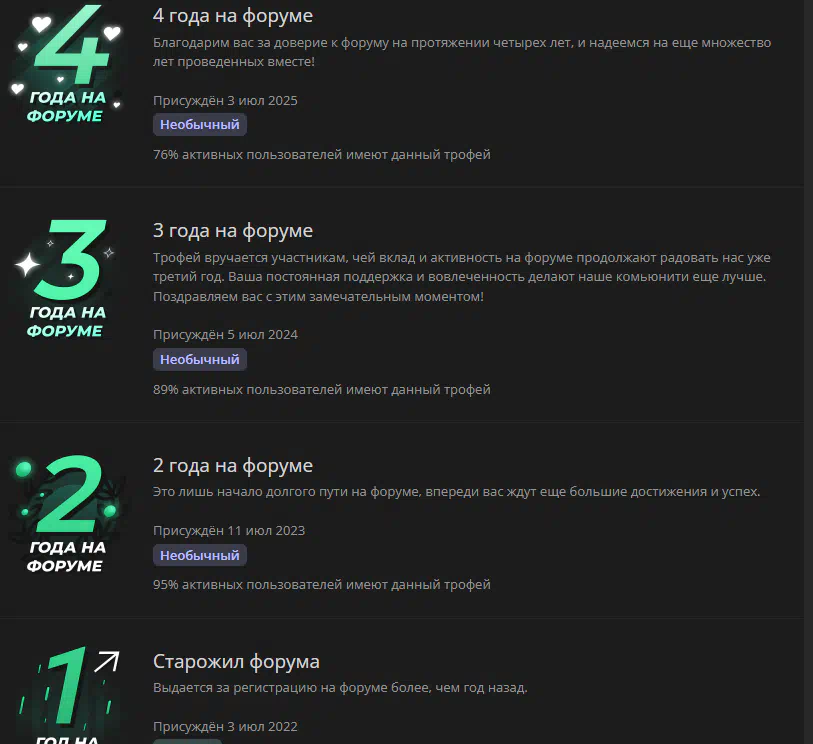Screen dimensions: 813x744
Task: Click the 1 год на форуме trophy badge
Action: click(69, 694)
